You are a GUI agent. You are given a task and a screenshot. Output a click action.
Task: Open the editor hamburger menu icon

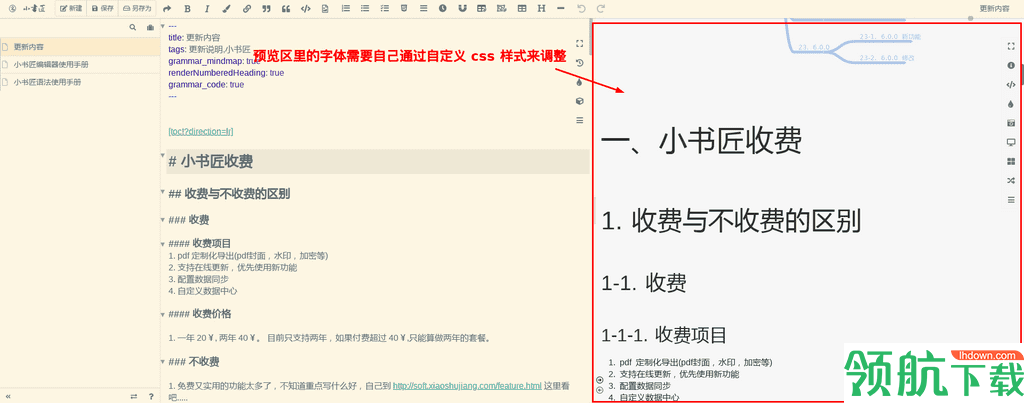[x=579, y=120]
